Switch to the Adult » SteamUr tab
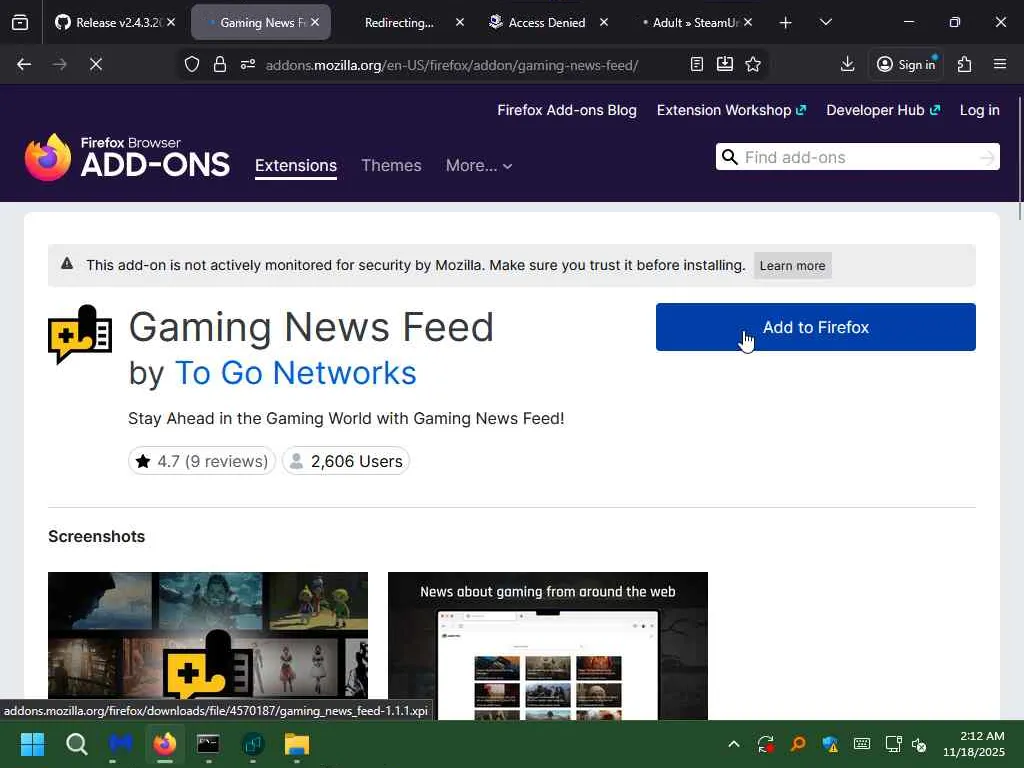The image size is (1024, 768). 694,23
